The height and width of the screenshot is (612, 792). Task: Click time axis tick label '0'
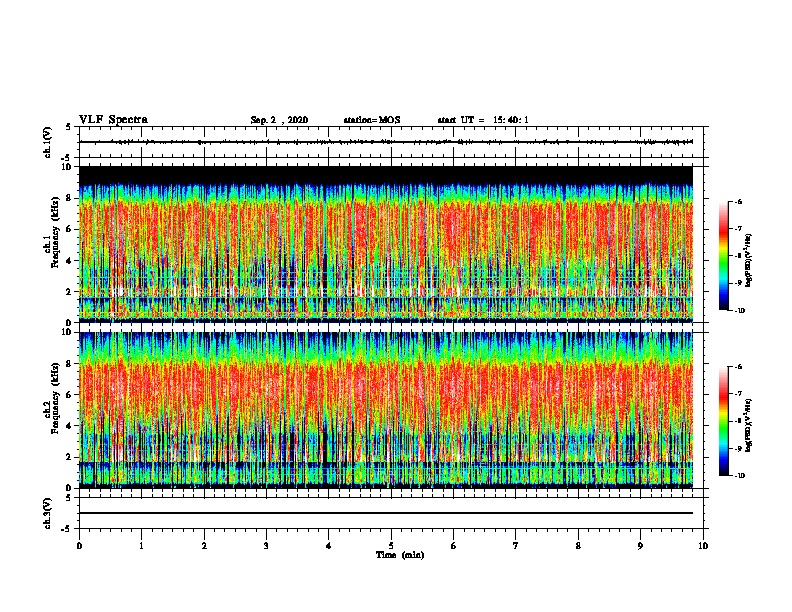tap(79, 545)
